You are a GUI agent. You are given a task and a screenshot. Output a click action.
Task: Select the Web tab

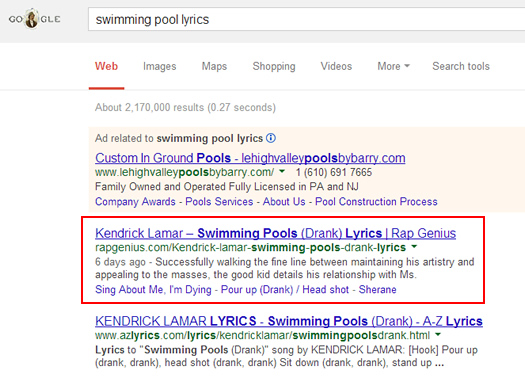point(106,66)
